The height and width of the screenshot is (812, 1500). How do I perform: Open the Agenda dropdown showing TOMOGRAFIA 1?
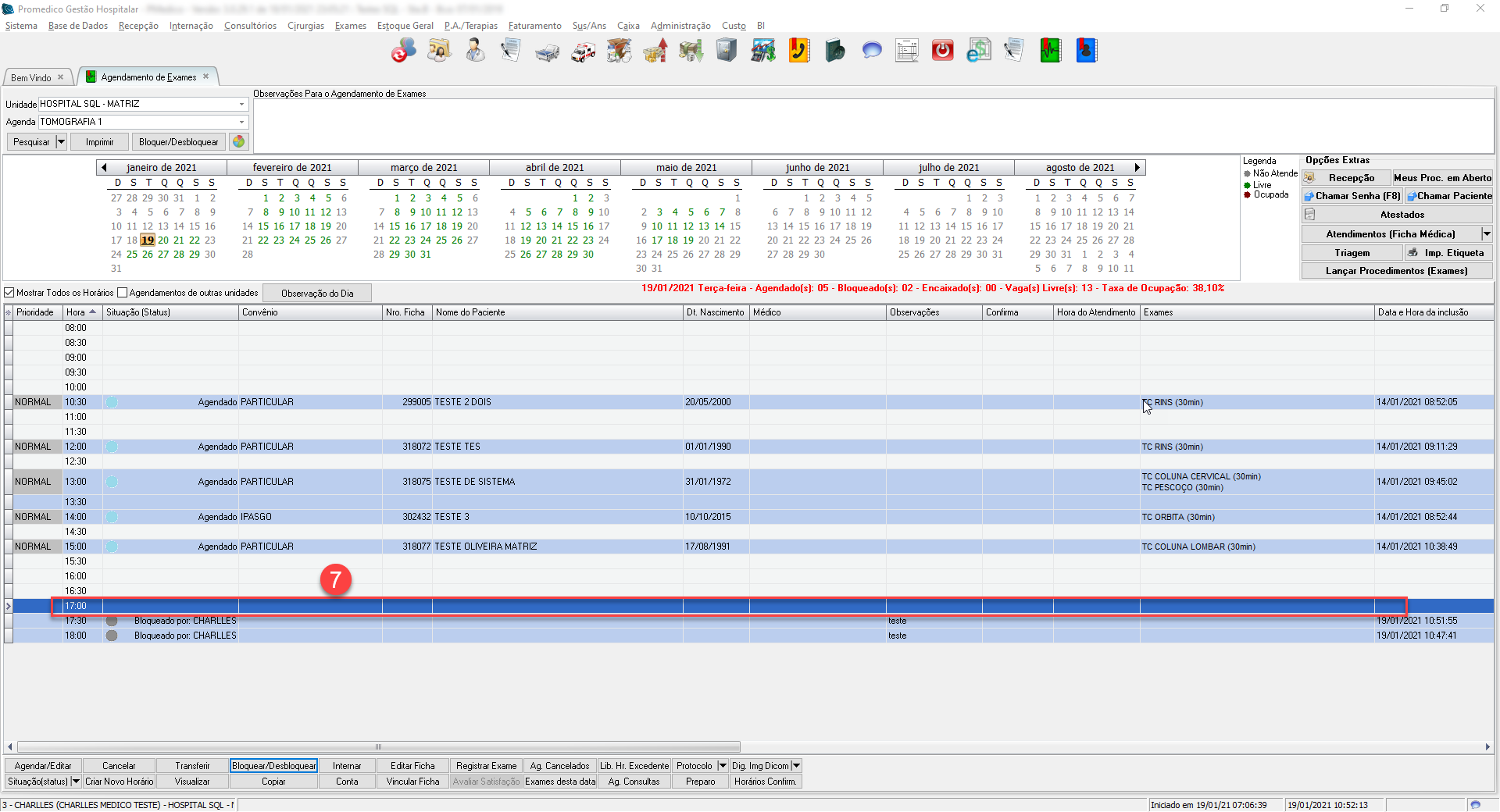click(241, 122)
